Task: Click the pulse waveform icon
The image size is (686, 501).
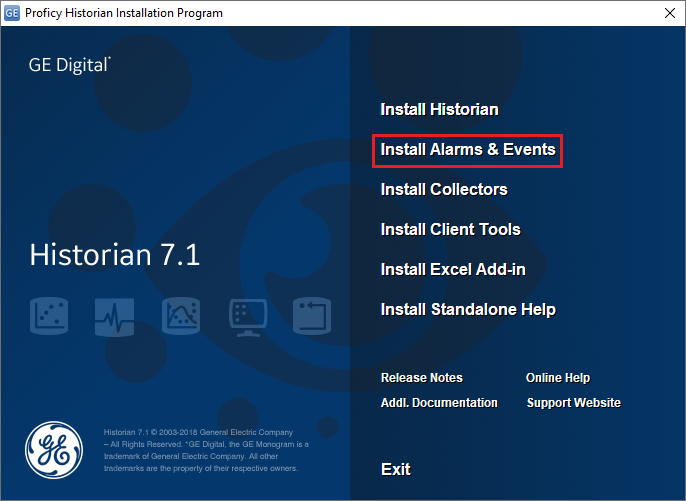Action: click(x=115, y=317)
